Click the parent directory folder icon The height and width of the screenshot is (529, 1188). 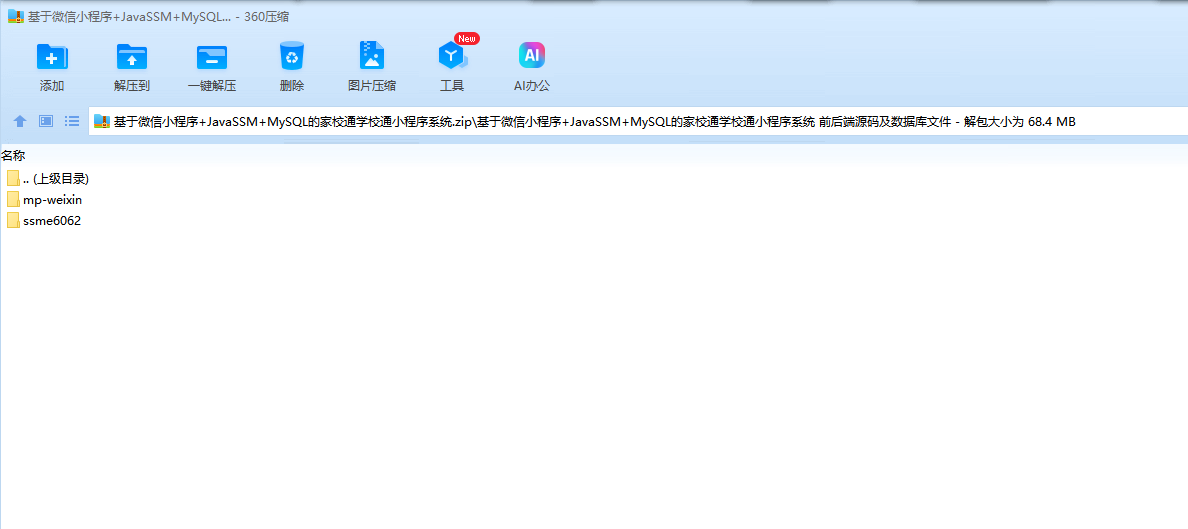point(13,179)
